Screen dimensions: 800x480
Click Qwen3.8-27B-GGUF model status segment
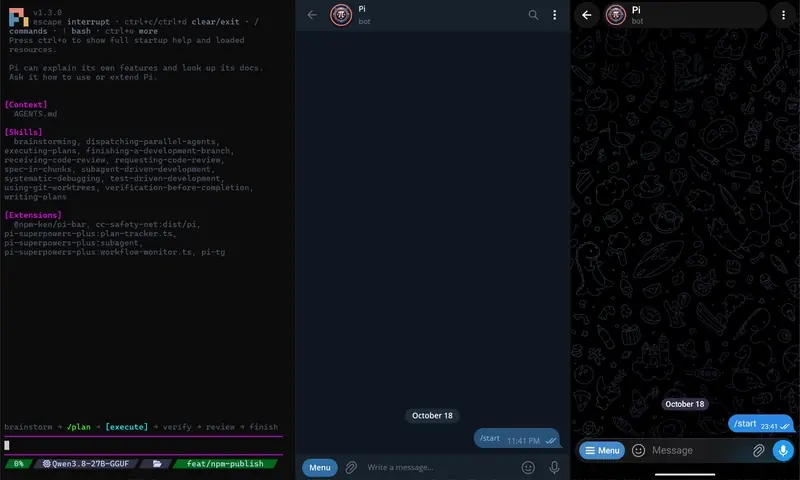[86, 464]
